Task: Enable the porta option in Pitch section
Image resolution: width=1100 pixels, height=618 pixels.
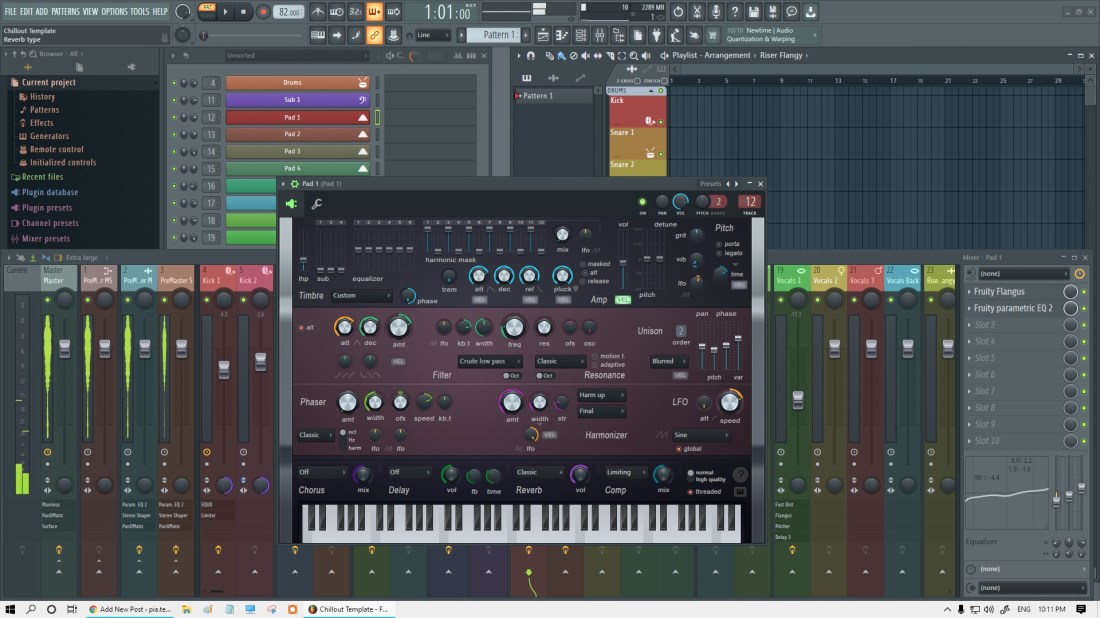Action: [x=718, y=244]
